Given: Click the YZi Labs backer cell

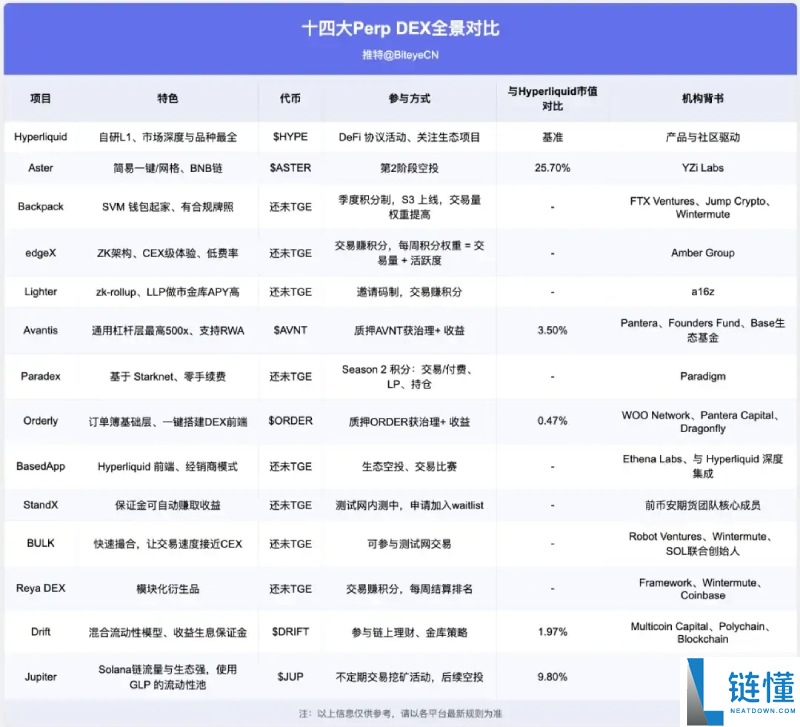Looking at the screenshot, I should coord(703,168).
